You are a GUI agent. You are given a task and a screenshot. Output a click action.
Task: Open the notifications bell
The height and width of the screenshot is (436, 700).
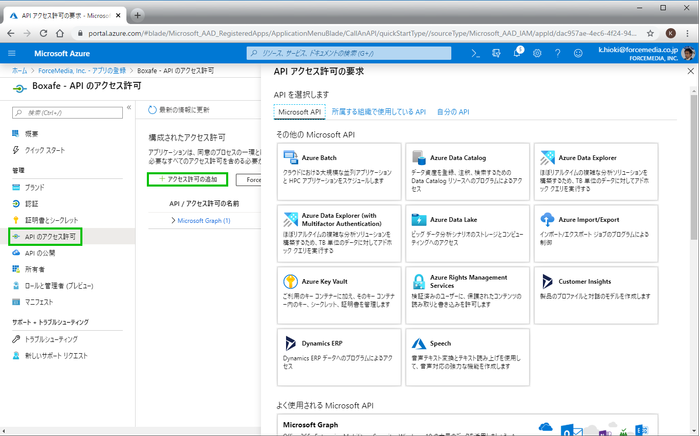pyautogui.click(x=517, y=53)
